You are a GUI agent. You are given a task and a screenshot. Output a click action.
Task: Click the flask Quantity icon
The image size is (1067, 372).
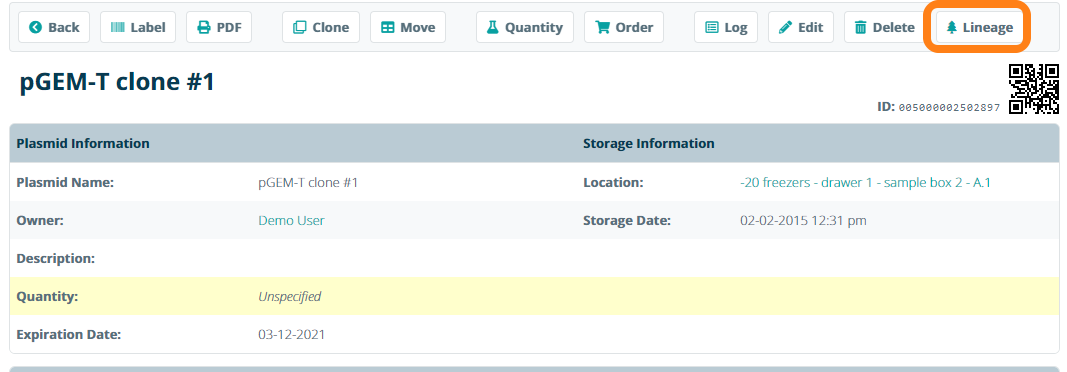[x=492, y=27]
